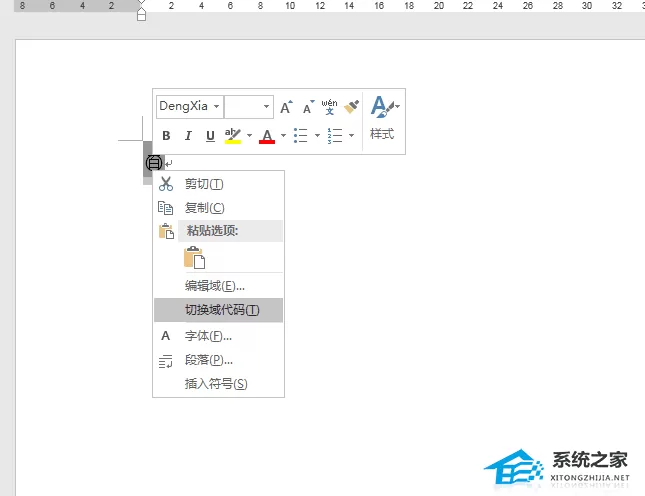Select the Format Painter brush
Viewport: 645px width, 496px height.
pyautogui.click(x=351, y=107)
